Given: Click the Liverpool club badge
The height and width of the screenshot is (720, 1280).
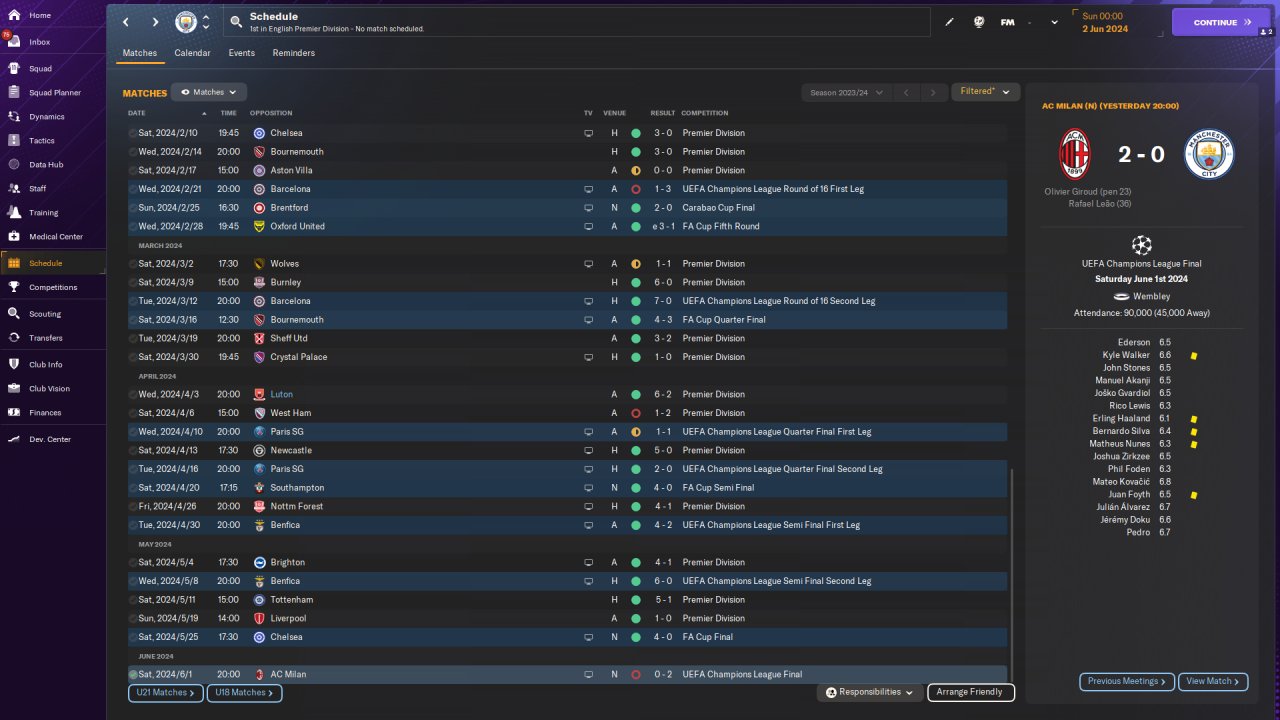Looking at the screenshot, I should click(x=259, y=618).
